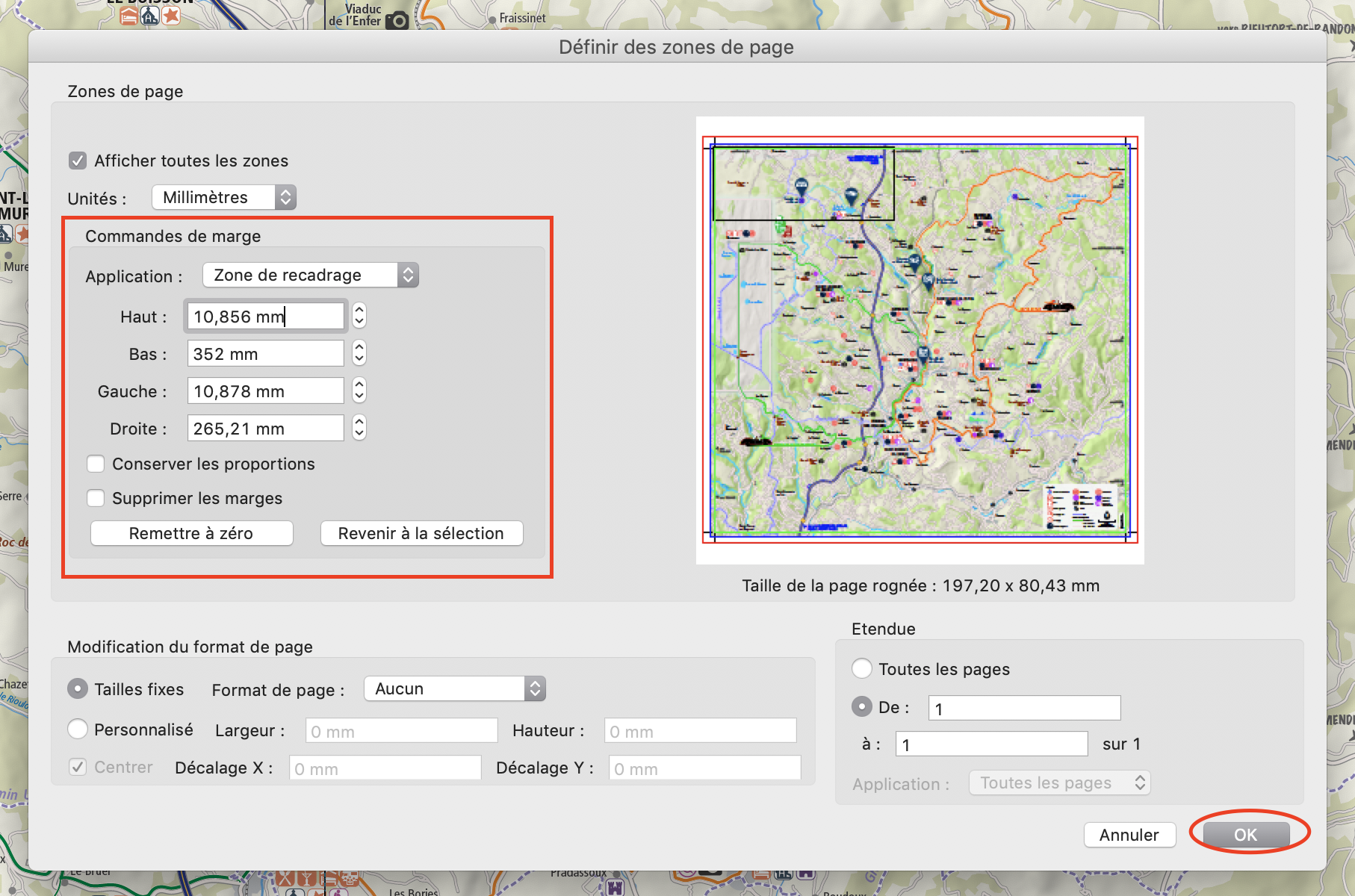This screenshot has height=896, width=1355.
Task: Click the Haut margin stepper arrows
Action: [x=359, y=316]
